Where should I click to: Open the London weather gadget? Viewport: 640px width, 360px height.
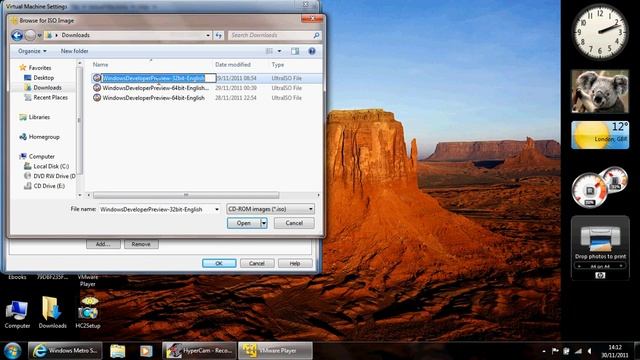600,135
